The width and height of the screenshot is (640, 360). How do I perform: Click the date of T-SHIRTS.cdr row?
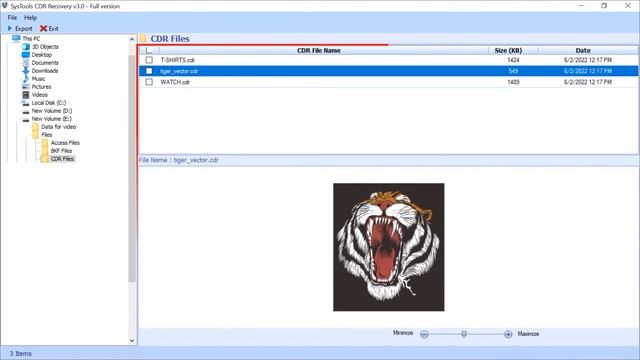588,60
